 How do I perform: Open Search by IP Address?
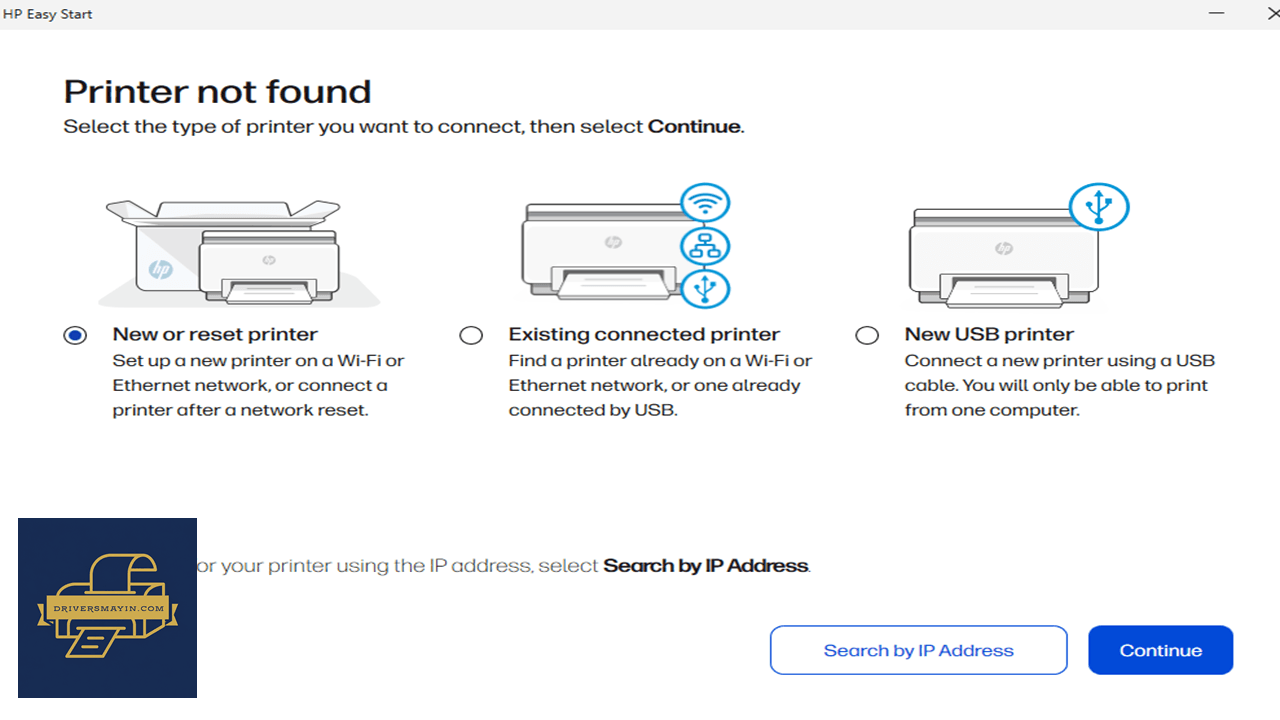pos(919,650)
